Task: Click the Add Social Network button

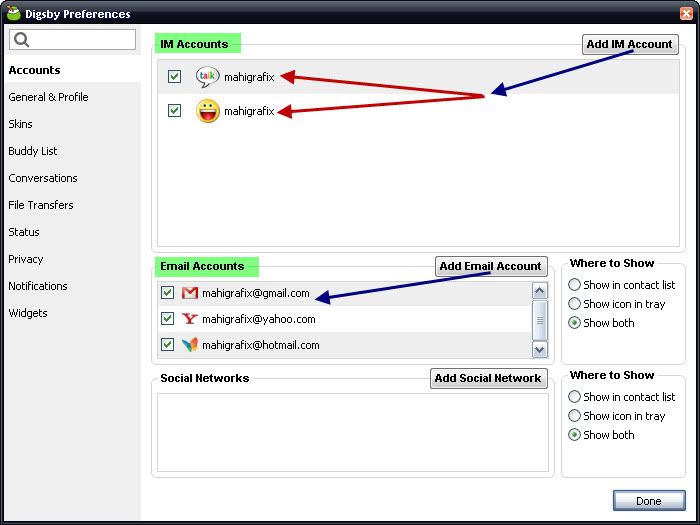Action: click(x=488, y=378)
